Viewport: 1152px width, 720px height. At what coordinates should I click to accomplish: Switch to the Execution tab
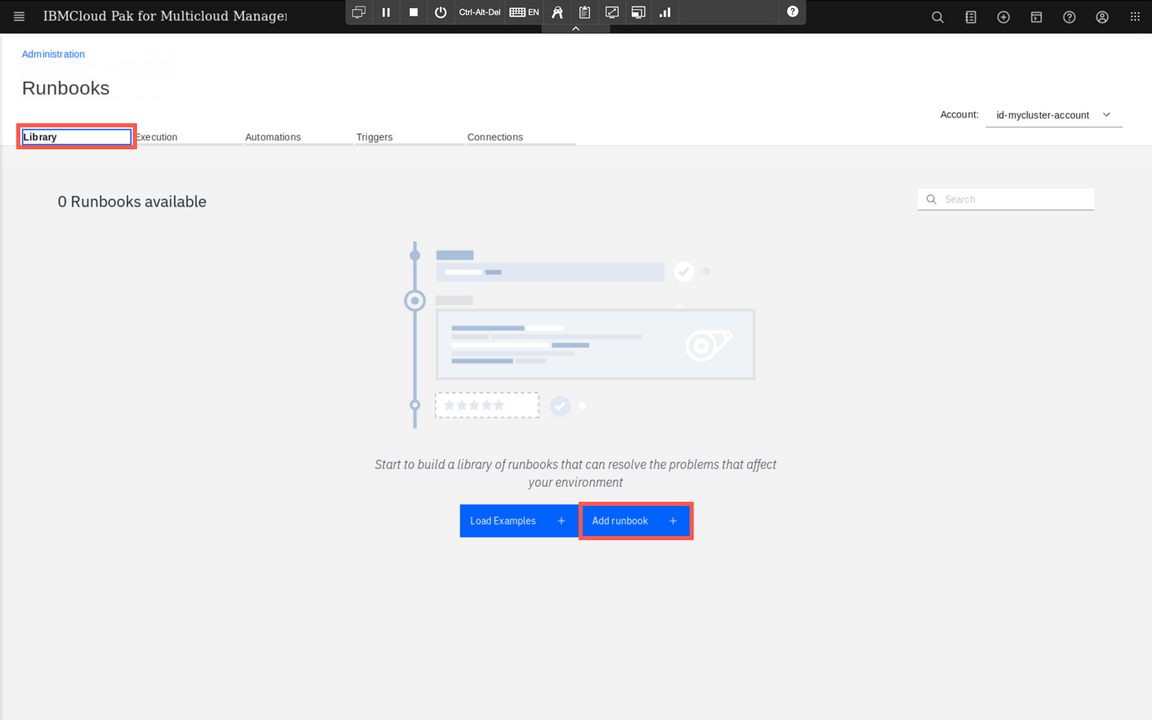tap(188, 137)
